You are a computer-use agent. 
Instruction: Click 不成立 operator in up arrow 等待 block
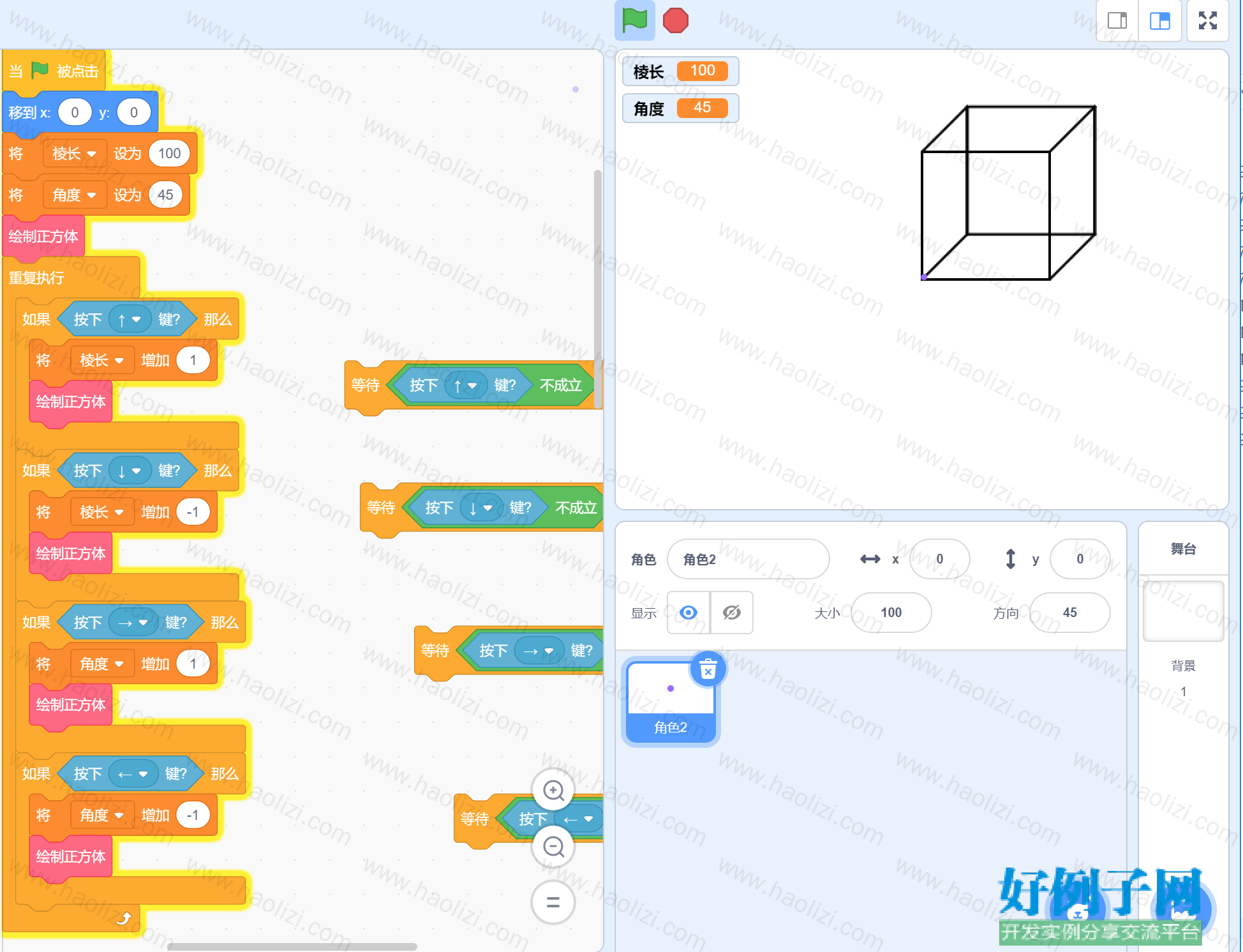coord(560,385)
